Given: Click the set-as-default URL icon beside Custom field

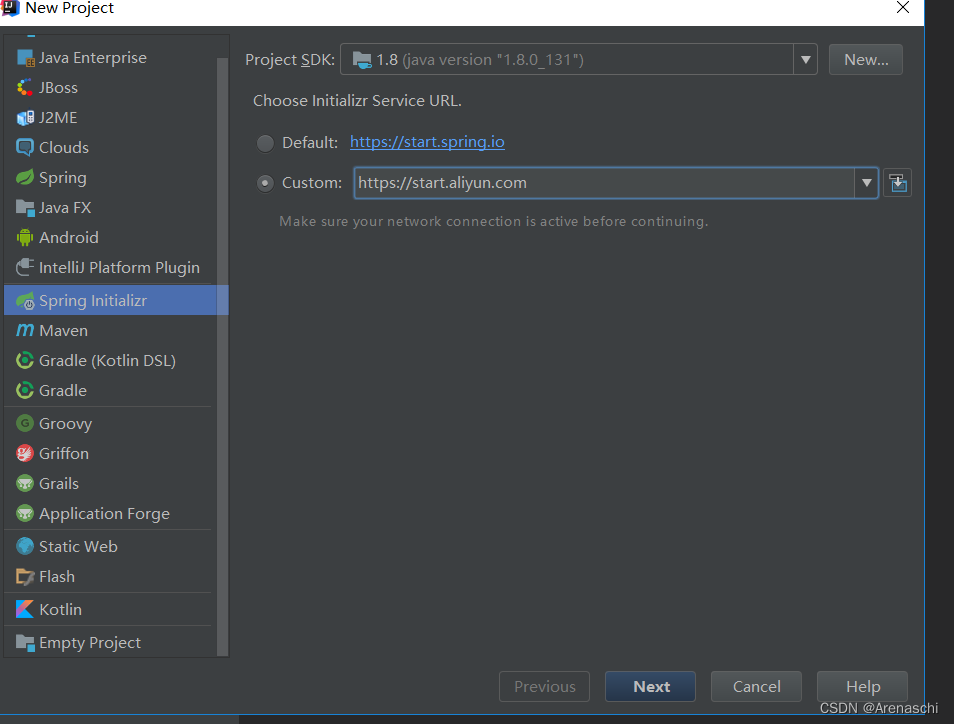Looking at the screenshot, I should (x=896, y=182).
